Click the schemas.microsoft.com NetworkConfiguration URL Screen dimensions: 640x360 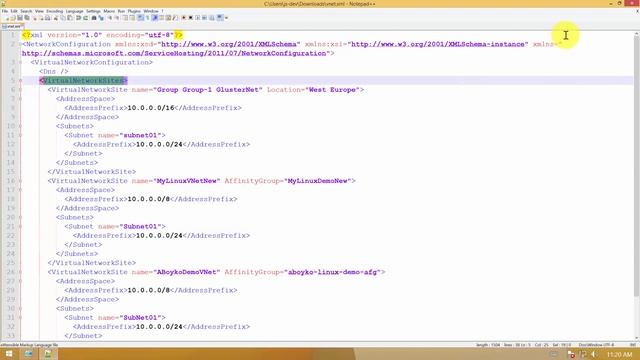[x=174, y=53]
